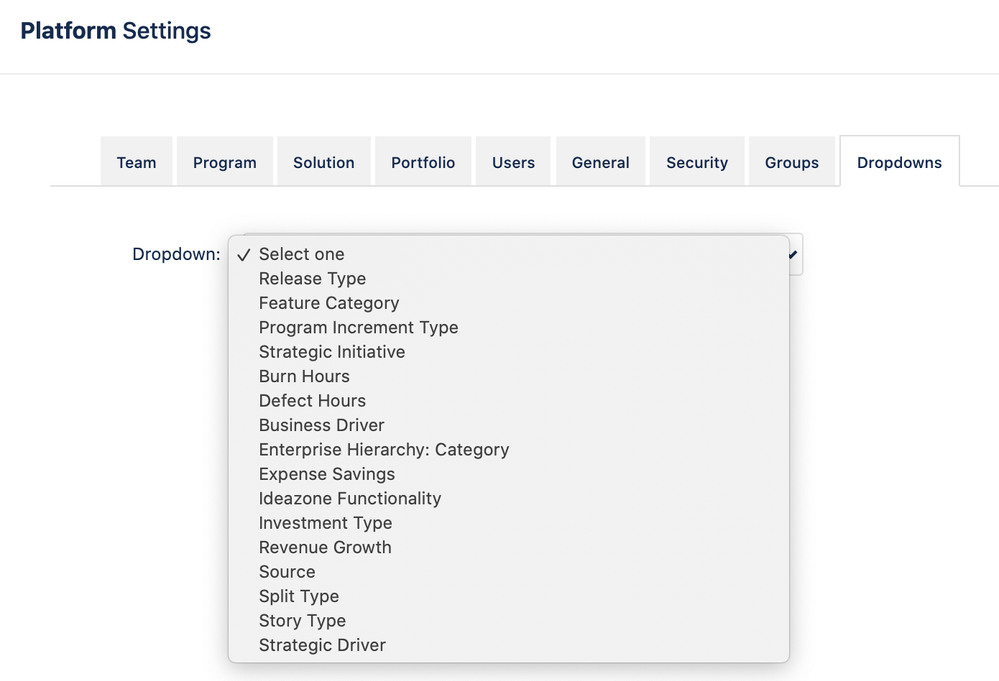The image size is (999, 681).
Task: Choose Strategic Initiative in the dropdown
Action: point(332,352)
